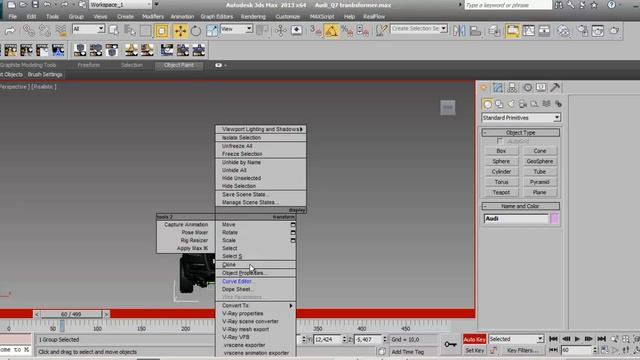Click the Select Object tool icon
Viewport: 640px width, 360px height.
point(113,30)
